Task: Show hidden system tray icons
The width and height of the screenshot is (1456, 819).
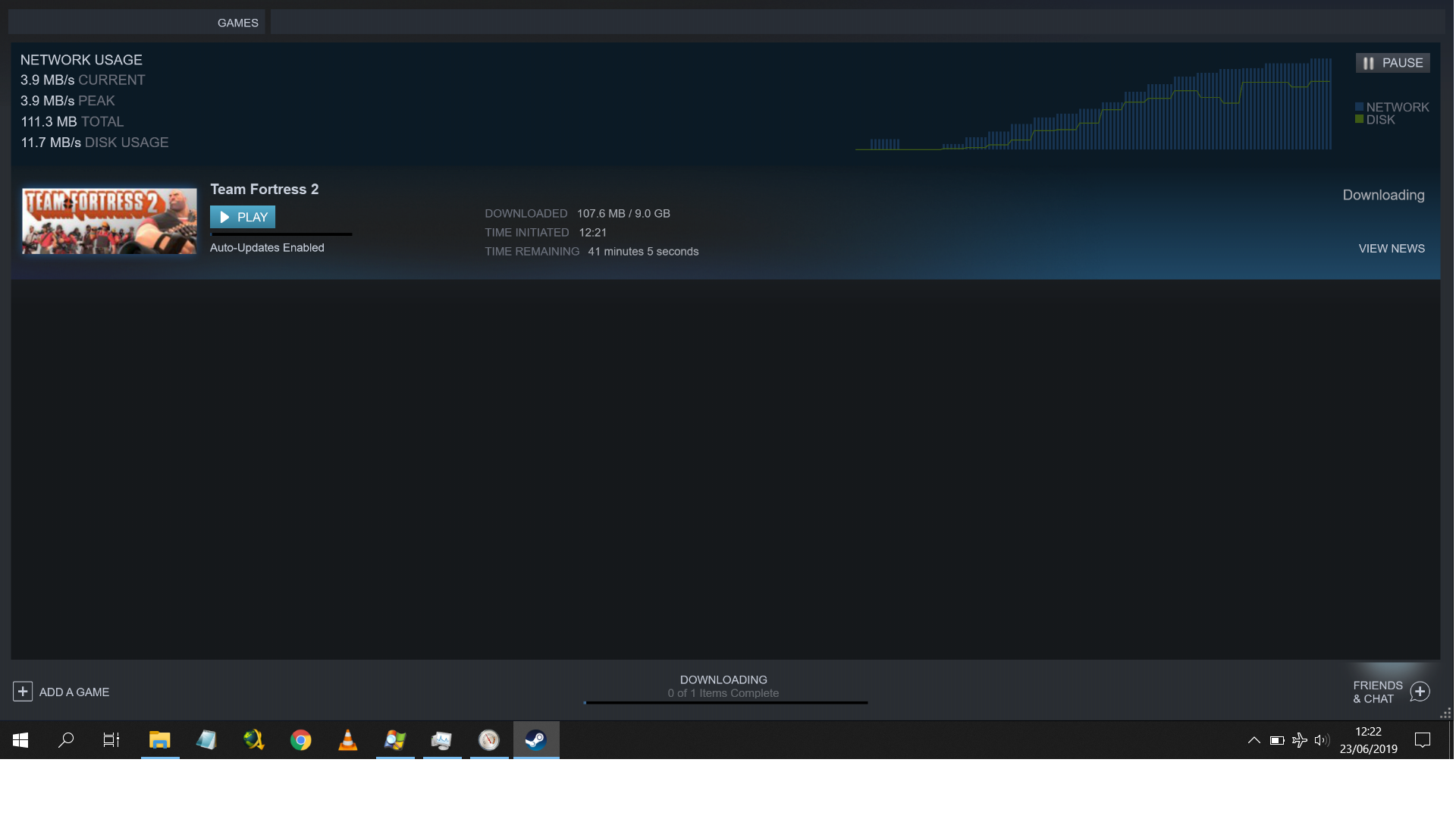Action: [1254, 740]
